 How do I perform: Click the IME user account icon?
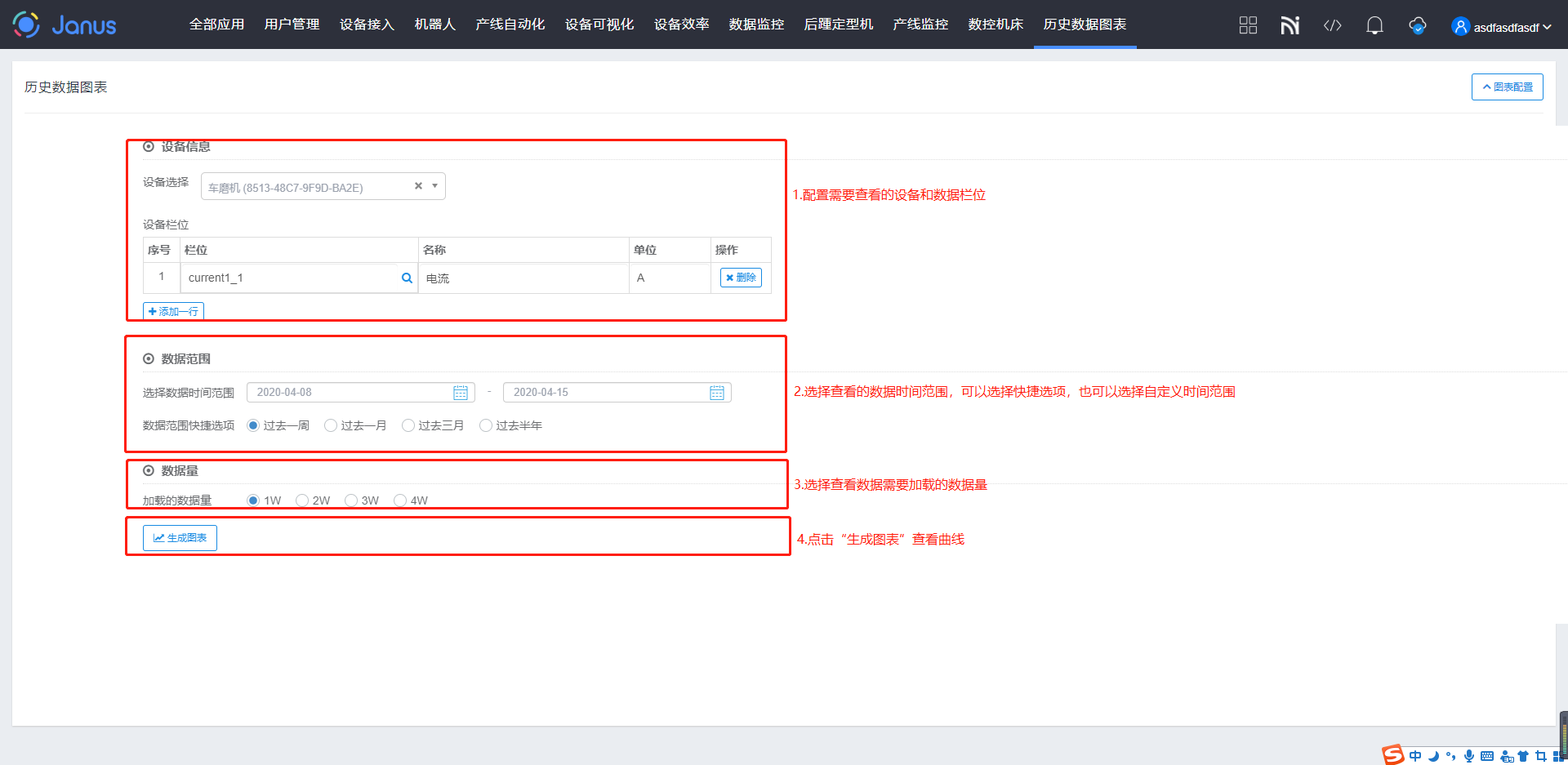click(1507, 757)
